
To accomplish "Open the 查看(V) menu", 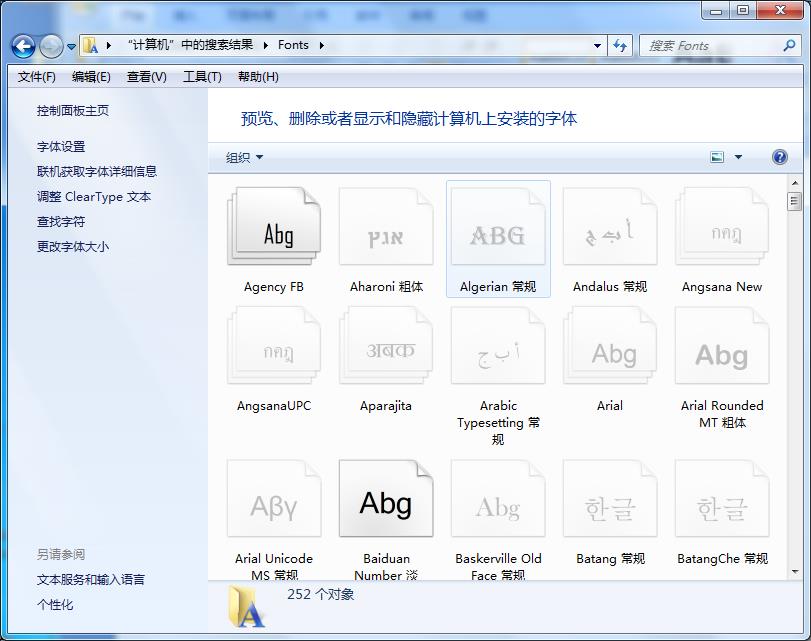I will point(147,77).
